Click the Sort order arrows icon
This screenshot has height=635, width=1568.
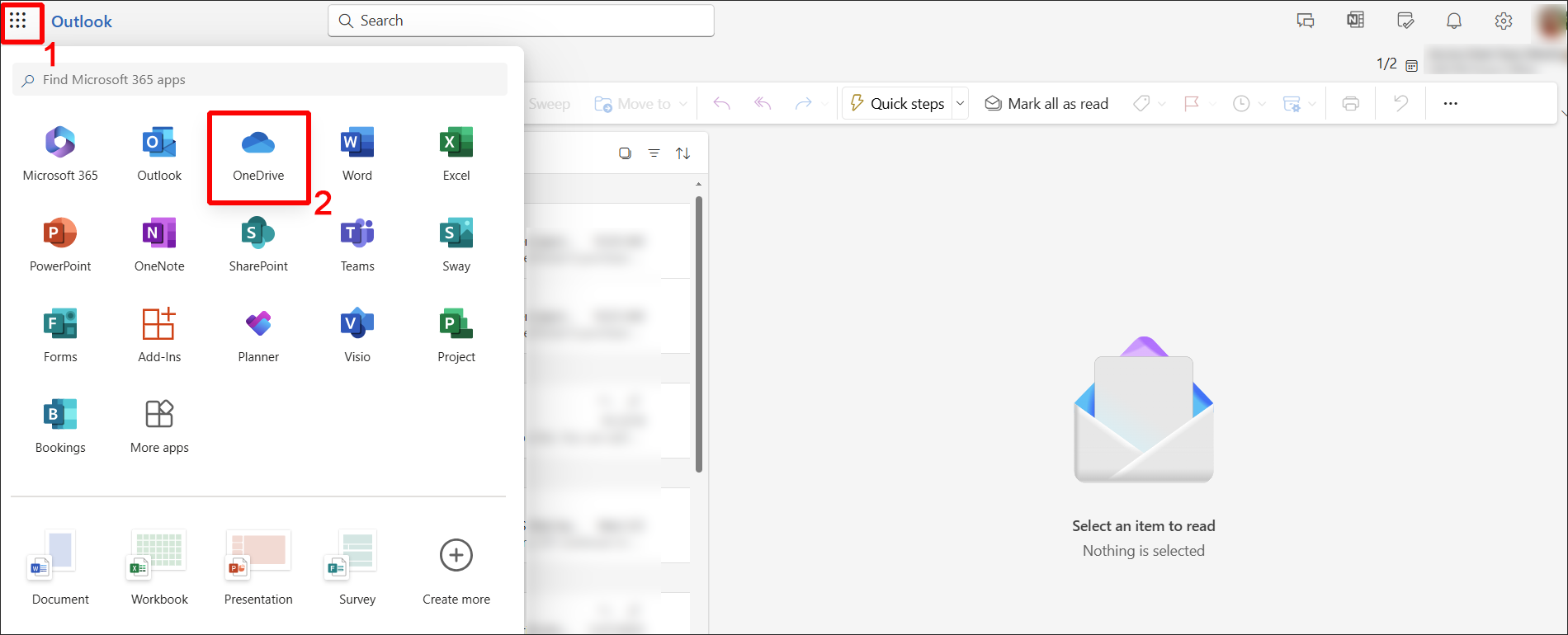(682, 153)
